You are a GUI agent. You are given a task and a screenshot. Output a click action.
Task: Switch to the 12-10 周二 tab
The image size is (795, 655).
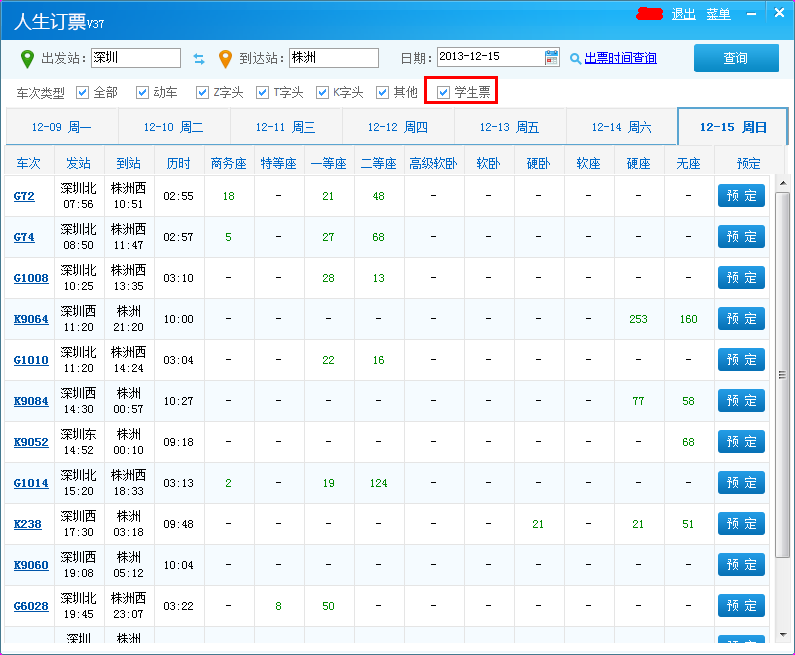[174, 127]
